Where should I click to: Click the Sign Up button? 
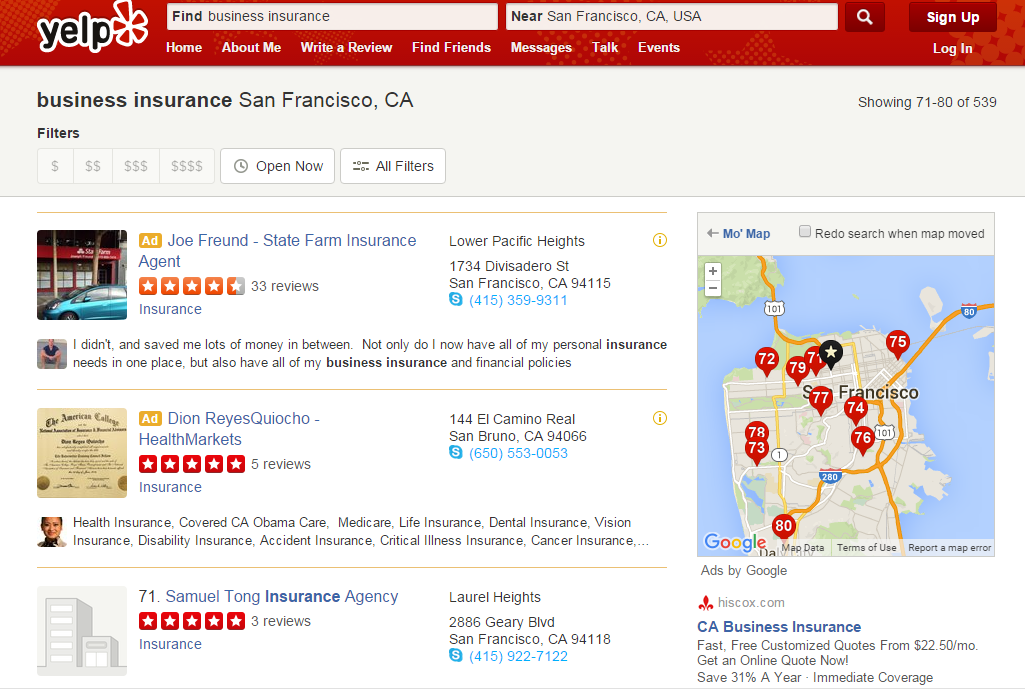pos(952,17)
